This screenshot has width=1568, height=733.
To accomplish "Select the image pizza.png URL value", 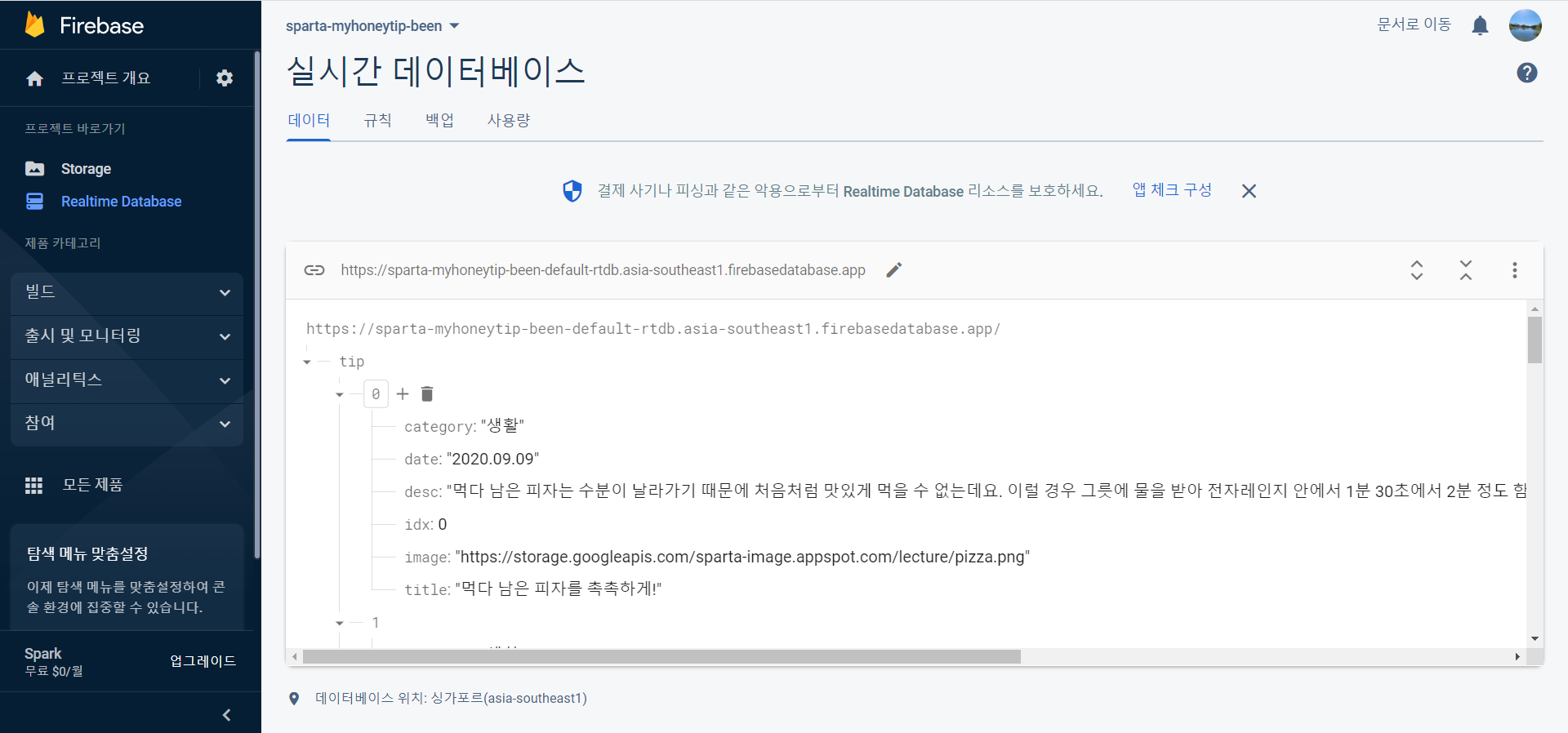I will [742, 557].
